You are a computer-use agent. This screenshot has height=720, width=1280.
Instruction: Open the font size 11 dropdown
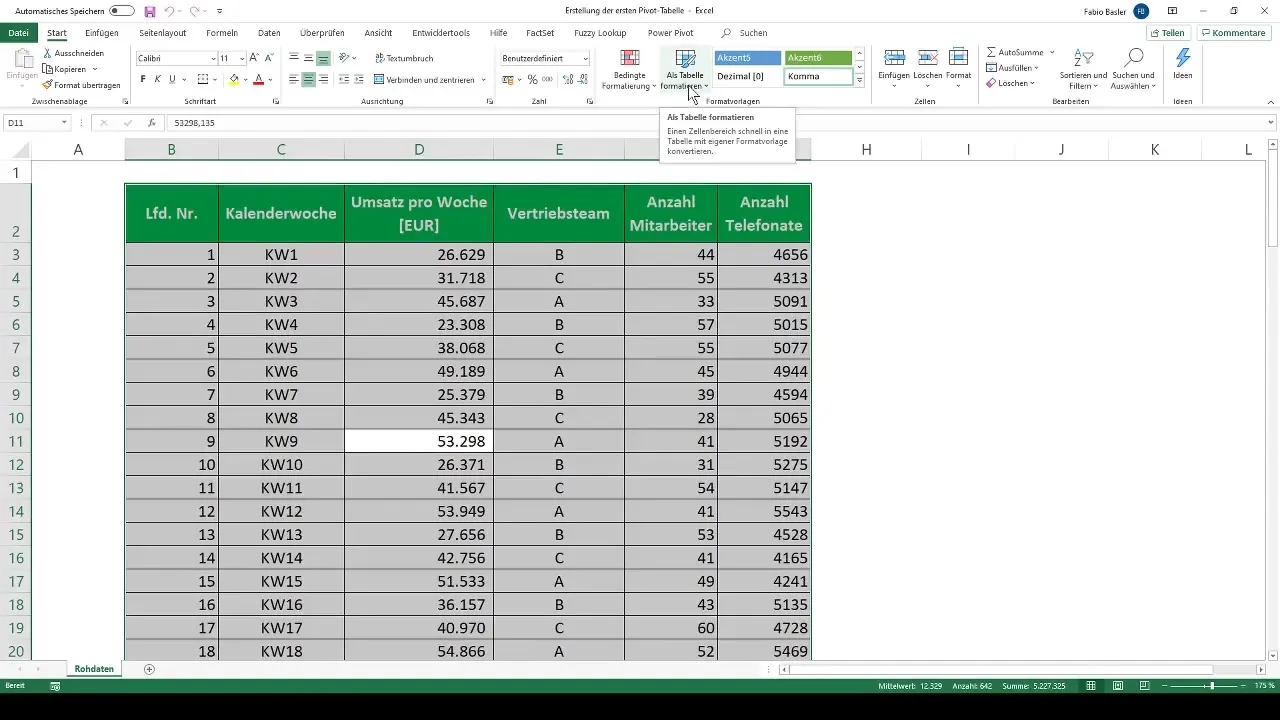tap(242, 59)
